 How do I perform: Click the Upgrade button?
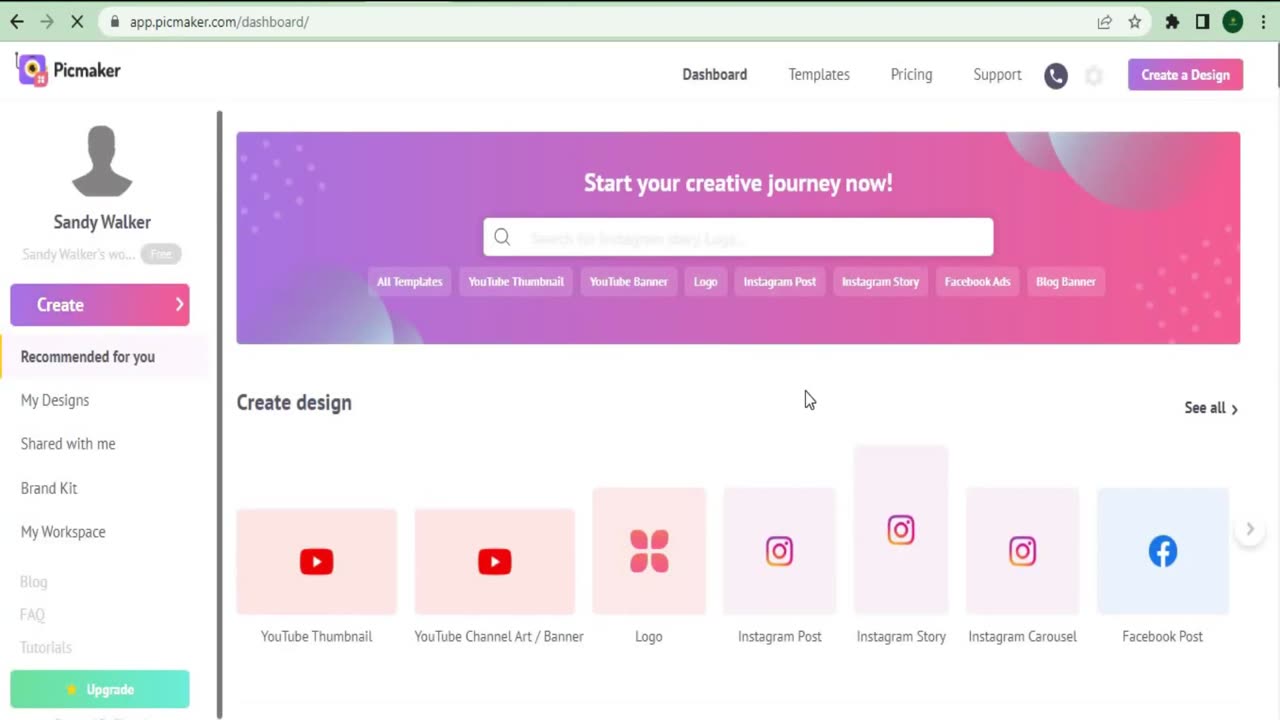pyautogui.click(x=100, y=689)
